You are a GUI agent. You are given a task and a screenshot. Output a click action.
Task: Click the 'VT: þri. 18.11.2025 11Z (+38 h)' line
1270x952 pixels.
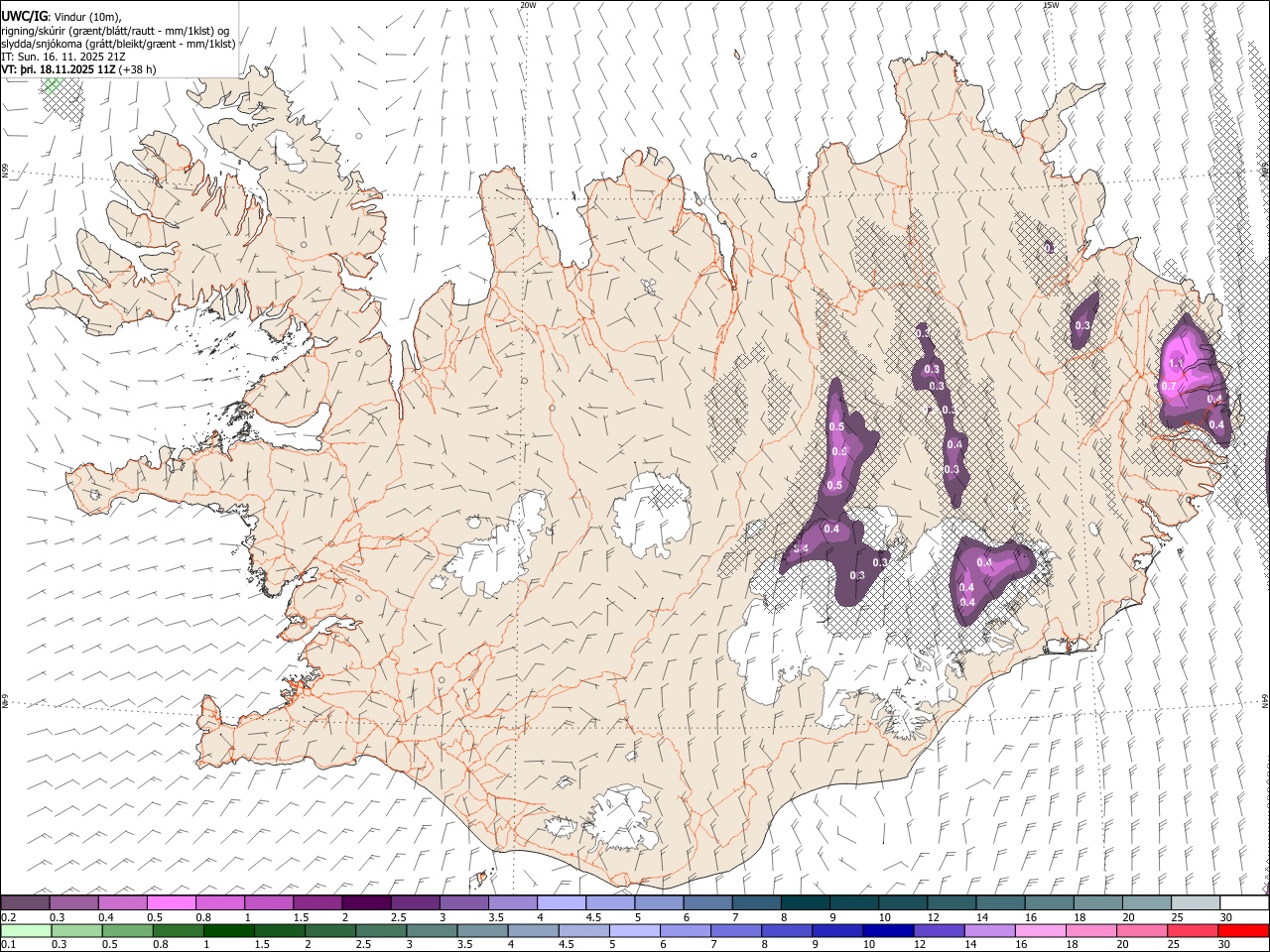78,69
